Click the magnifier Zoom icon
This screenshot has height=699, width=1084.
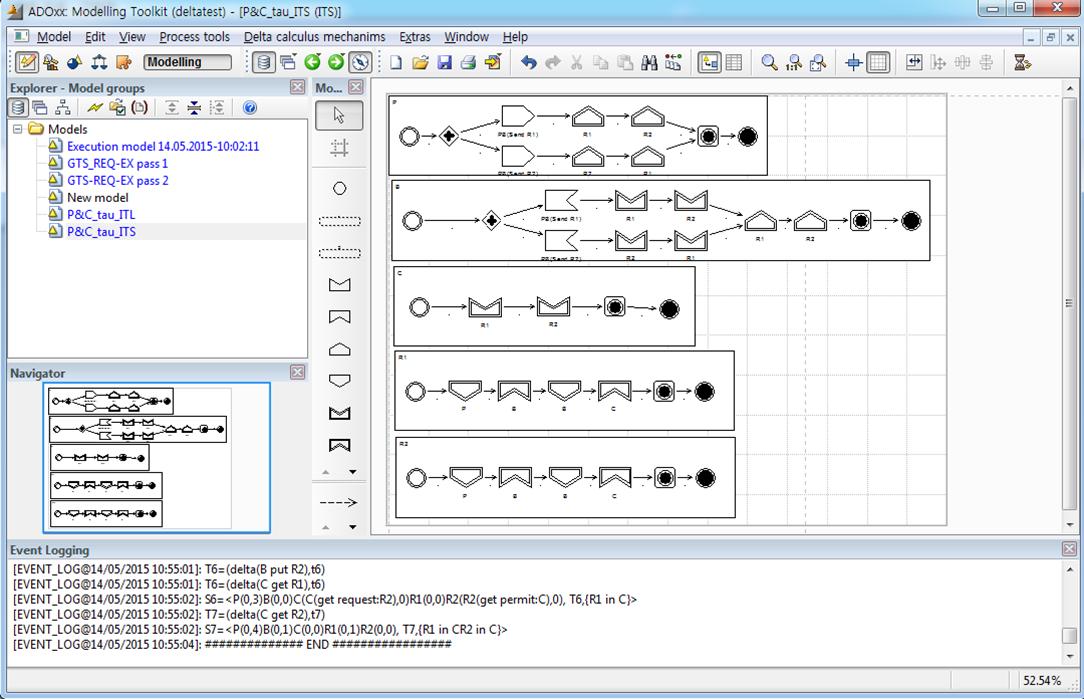coord(769,62)
